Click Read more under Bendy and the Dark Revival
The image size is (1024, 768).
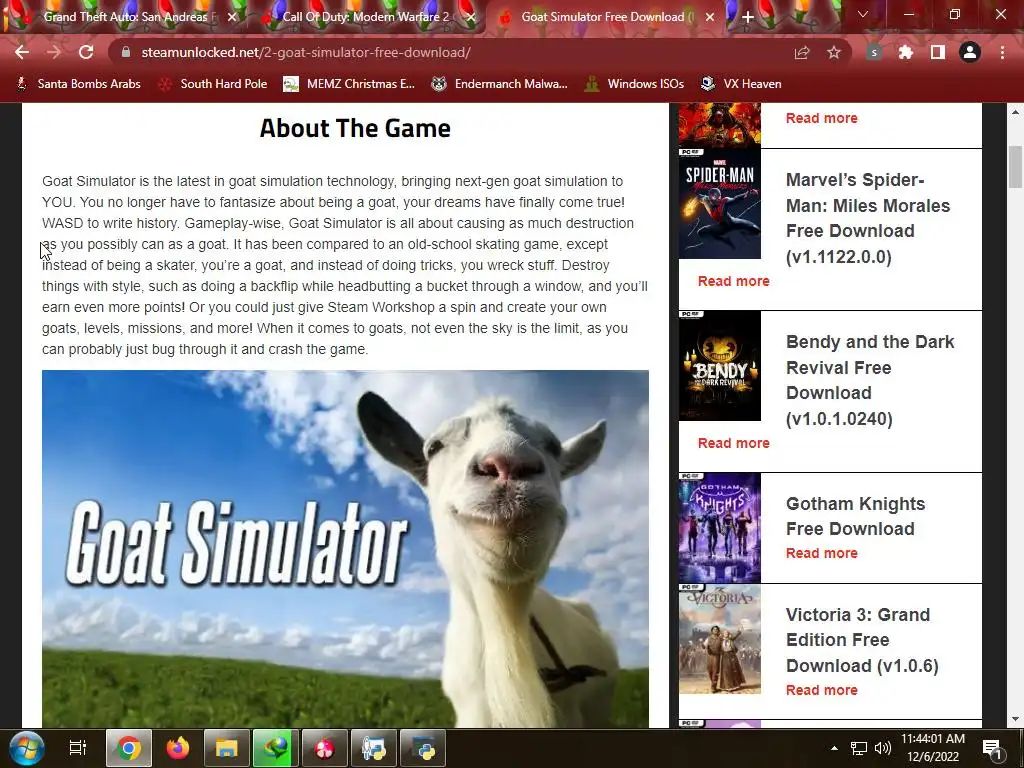[x=733, y=443]
